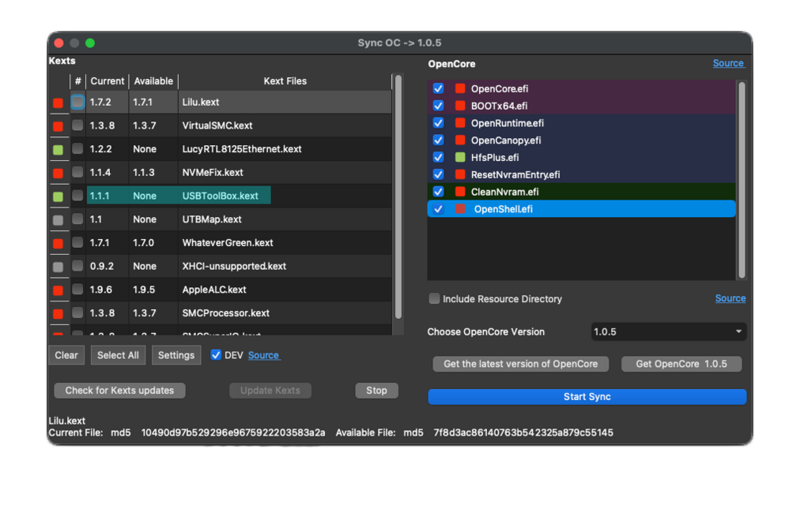Click red status indicator for VirtualSMC.kext

(x=58, y=126)
